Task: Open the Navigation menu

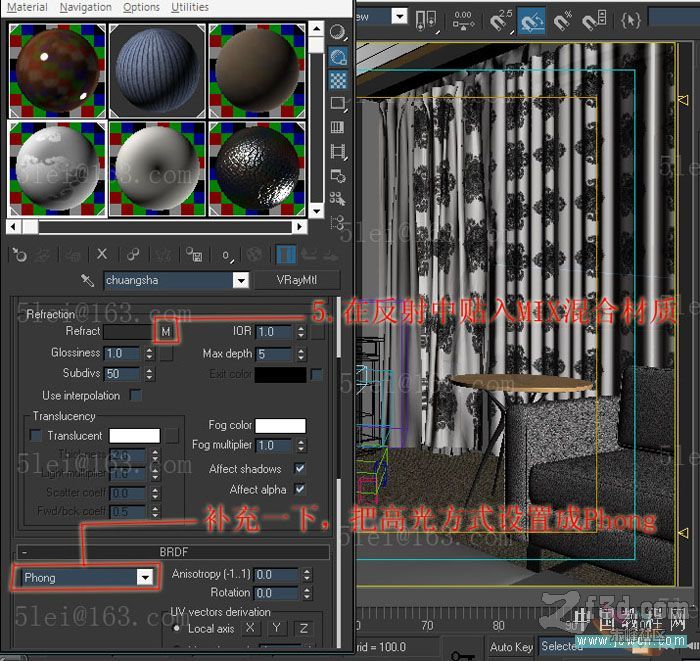Action: (85, 7)
